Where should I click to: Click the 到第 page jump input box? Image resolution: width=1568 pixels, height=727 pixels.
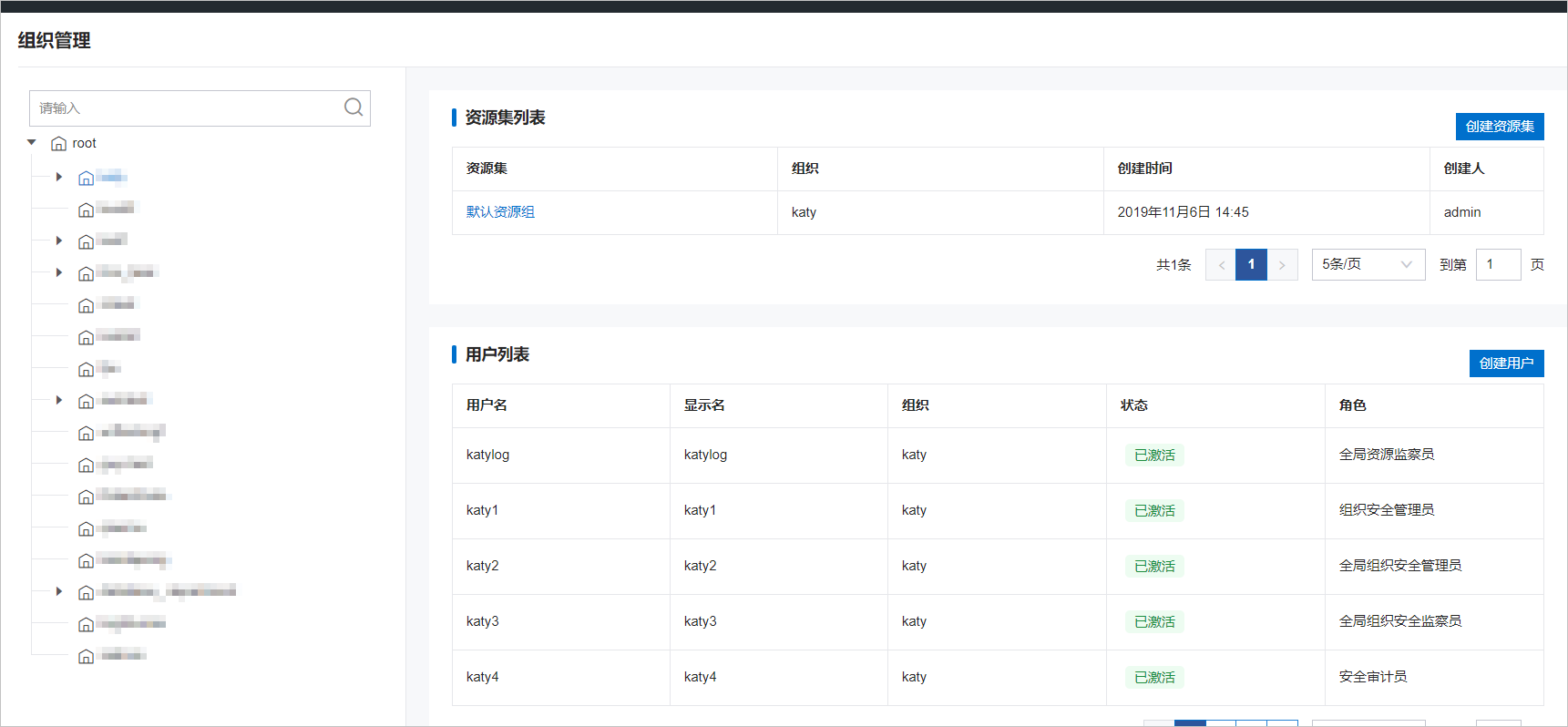click(1498, 264)
